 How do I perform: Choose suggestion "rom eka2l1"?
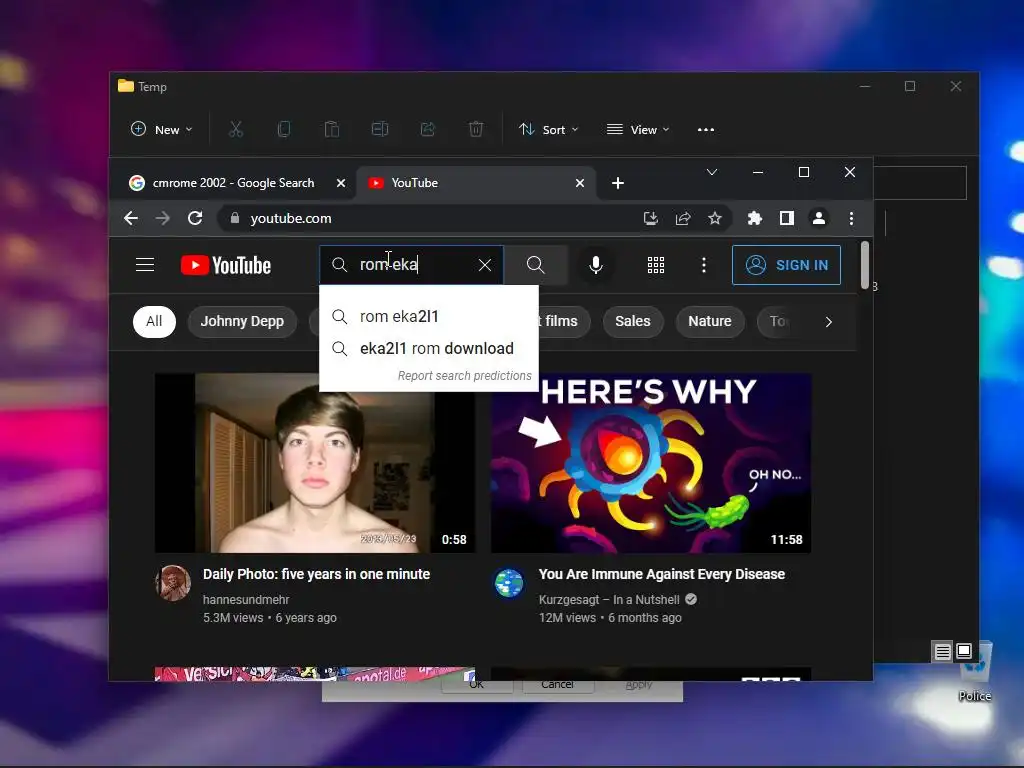click(x=428, y=317)
